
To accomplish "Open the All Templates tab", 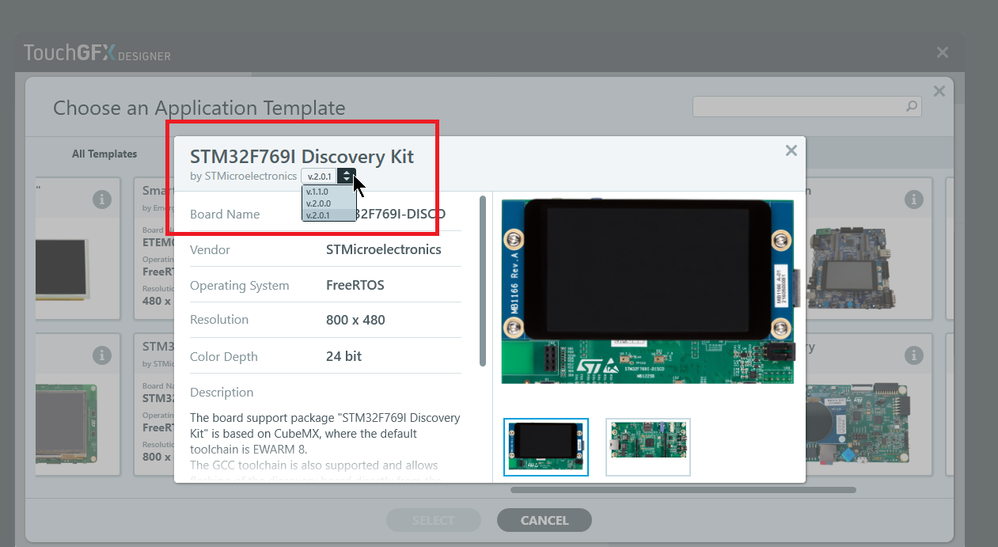I will coord(104,154).
